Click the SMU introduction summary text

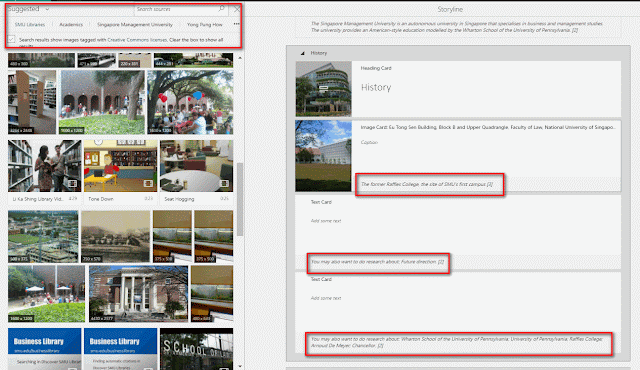tap(457, 27)
